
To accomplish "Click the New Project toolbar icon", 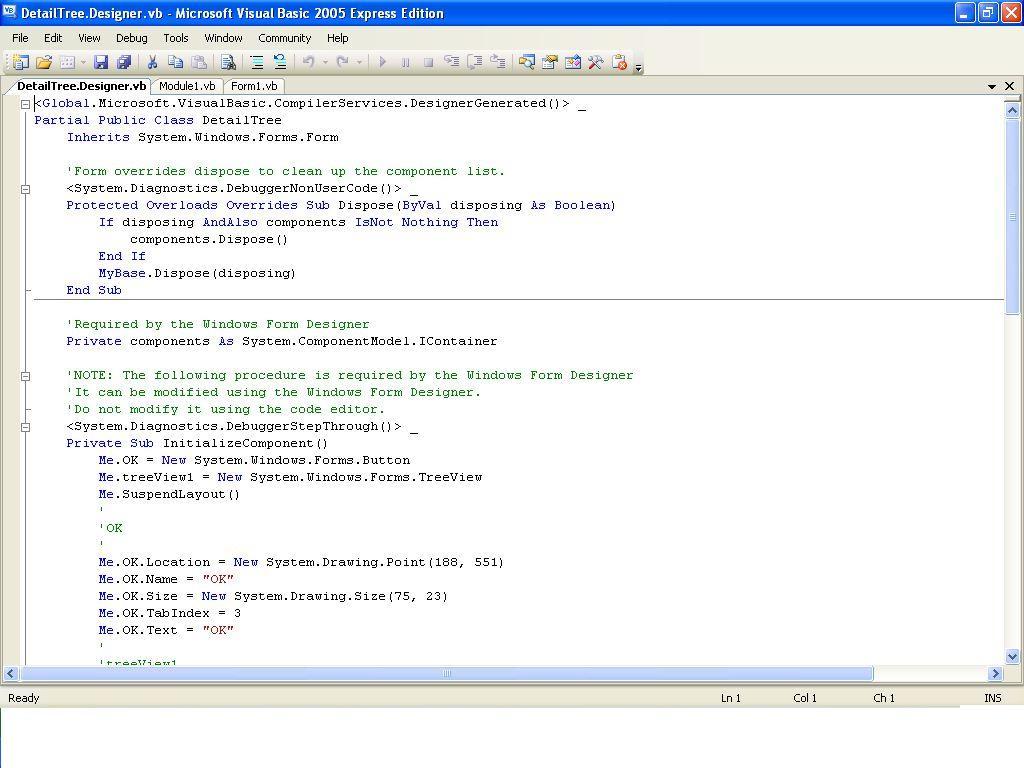I will pos(21,62).
